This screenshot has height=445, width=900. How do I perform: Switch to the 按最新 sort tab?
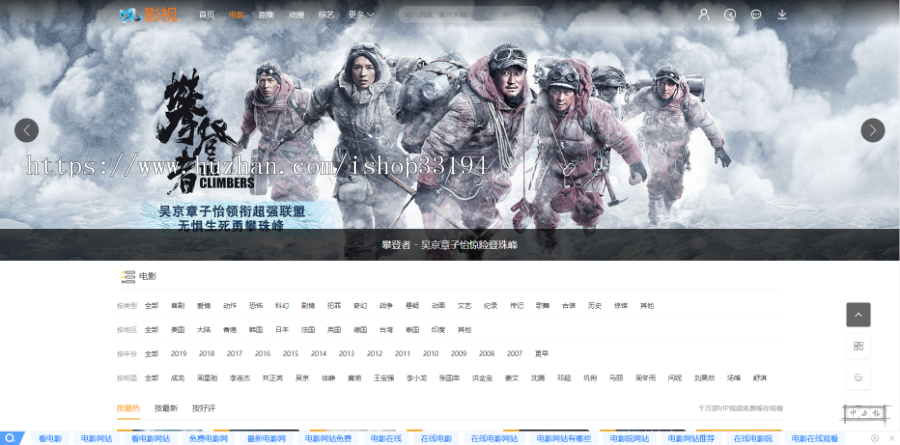click(x=166, y=408)
